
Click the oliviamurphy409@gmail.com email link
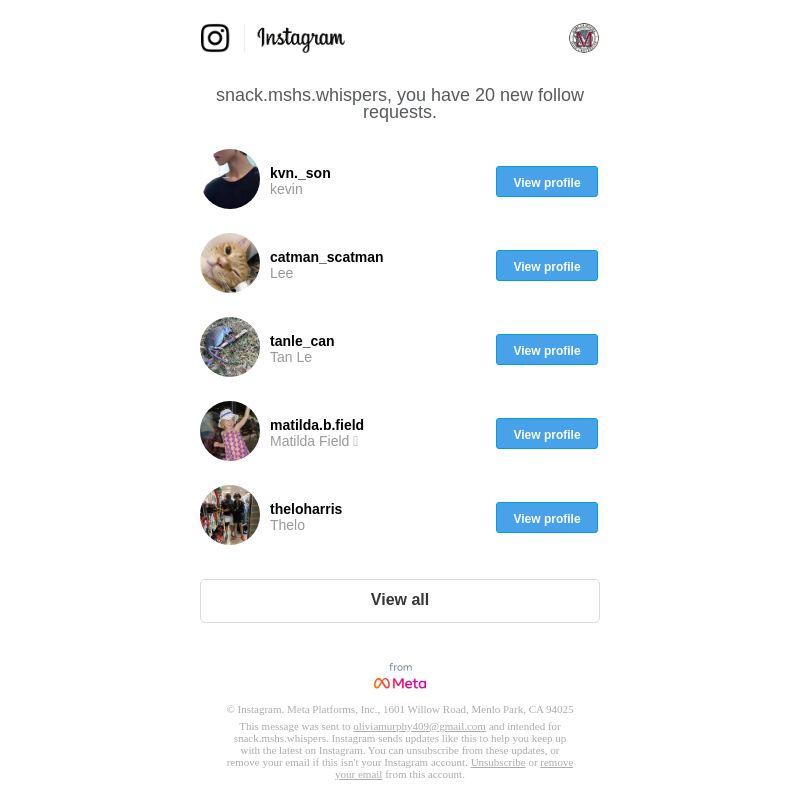click(x=419, y=727)
